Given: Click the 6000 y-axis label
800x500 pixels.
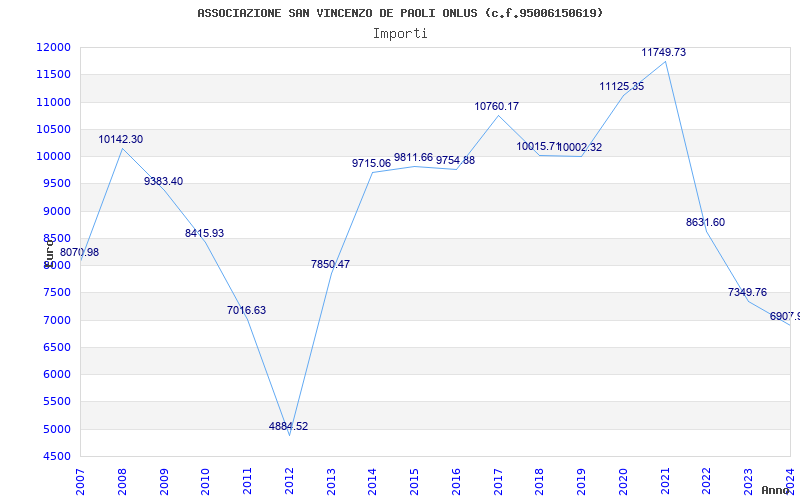Looking at the screenshot, I should tap(56, 374).
